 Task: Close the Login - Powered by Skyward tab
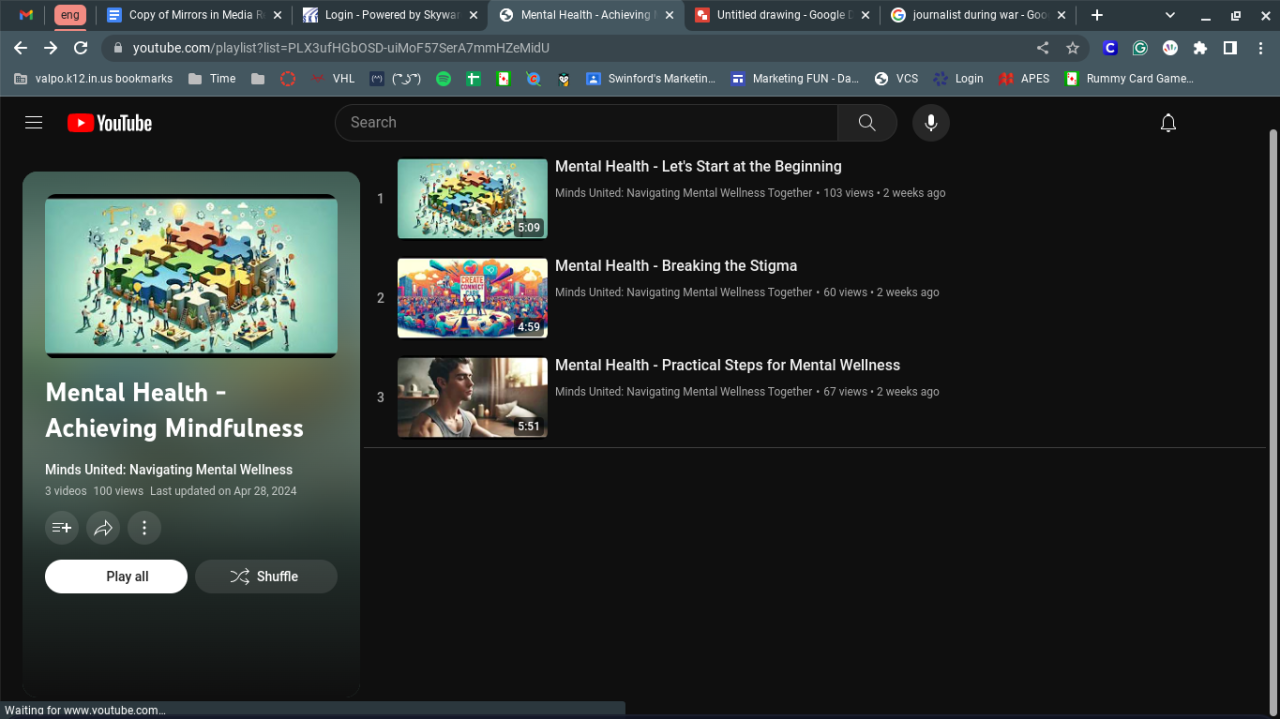(x=474, y=15)
